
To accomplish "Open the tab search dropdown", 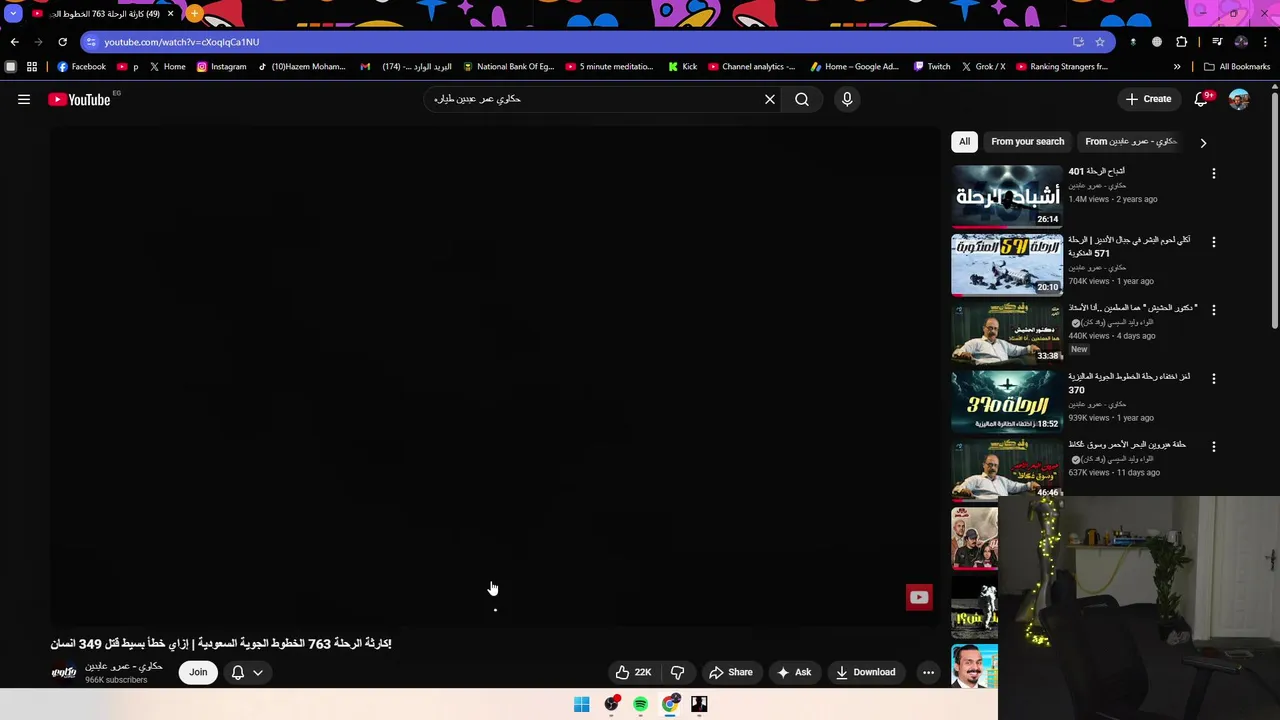I will pos(13,14).
